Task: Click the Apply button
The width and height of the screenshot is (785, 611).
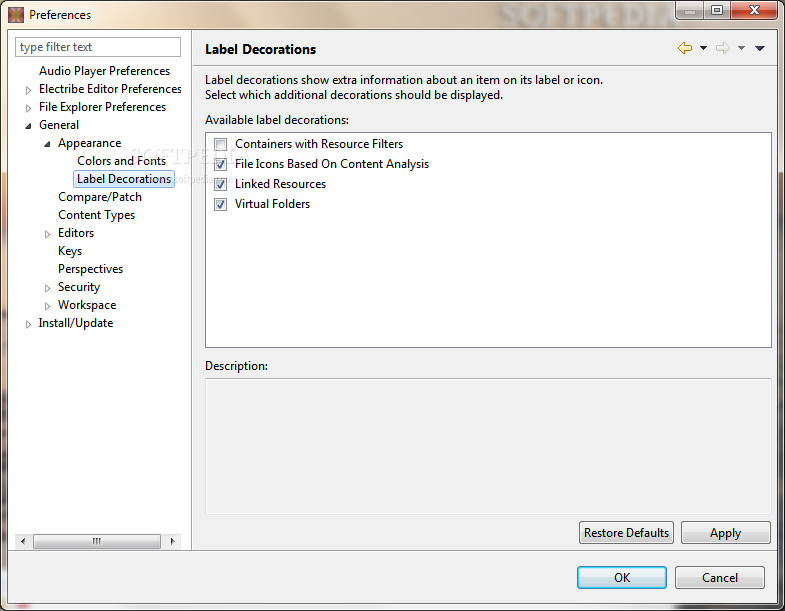Action: 725,532
